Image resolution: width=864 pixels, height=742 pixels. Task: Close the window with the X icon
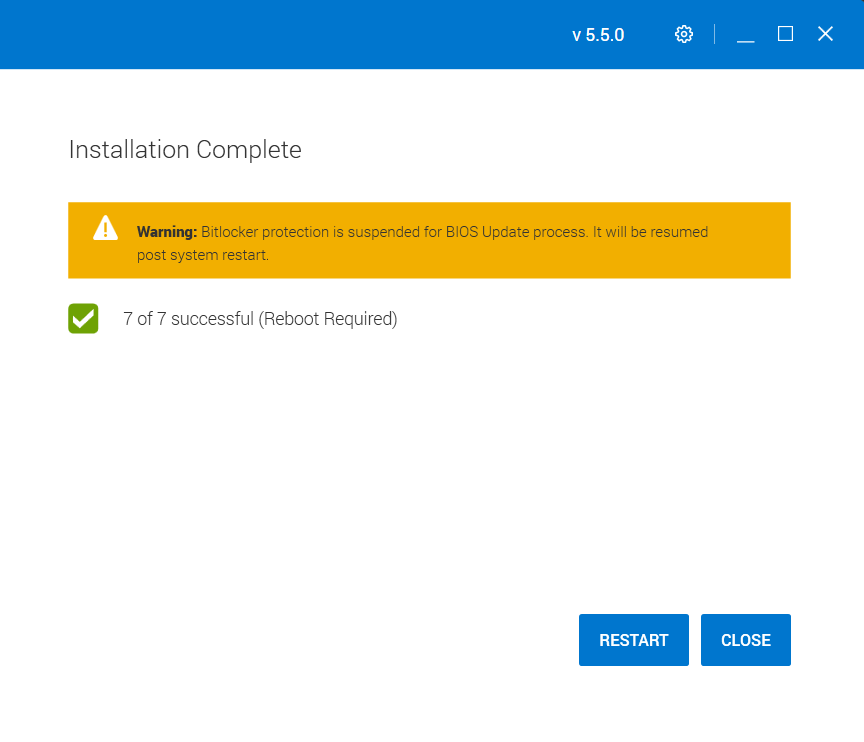pyautogui.click(x=825, y=34)
